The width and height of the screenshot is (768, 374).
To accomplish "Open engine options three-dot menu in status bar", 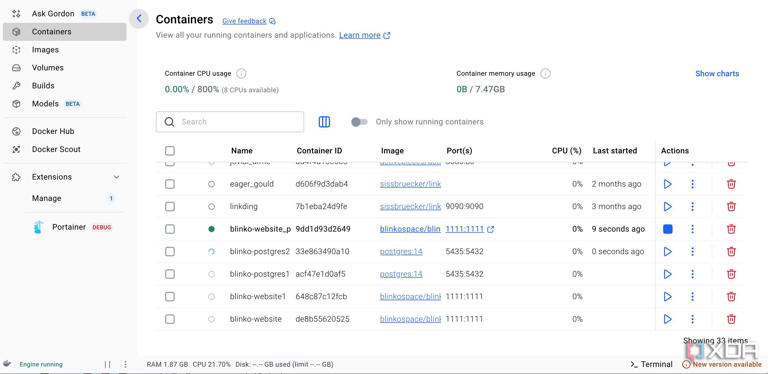I will 125,364.
